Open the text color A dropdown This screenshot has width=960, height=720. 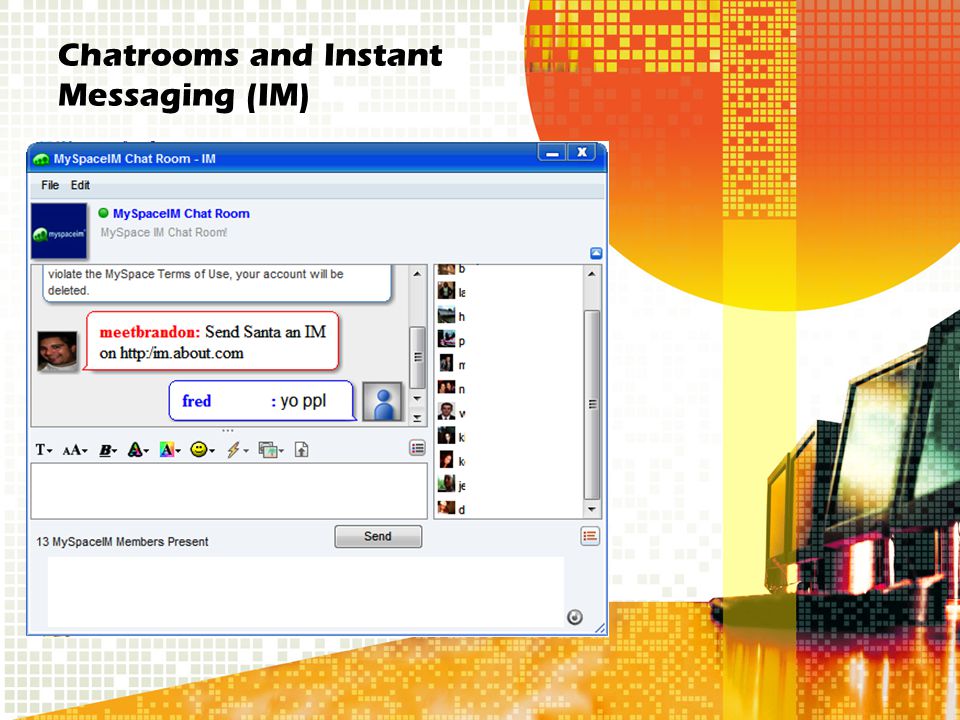pyautogui.click(x=138, y=450)
